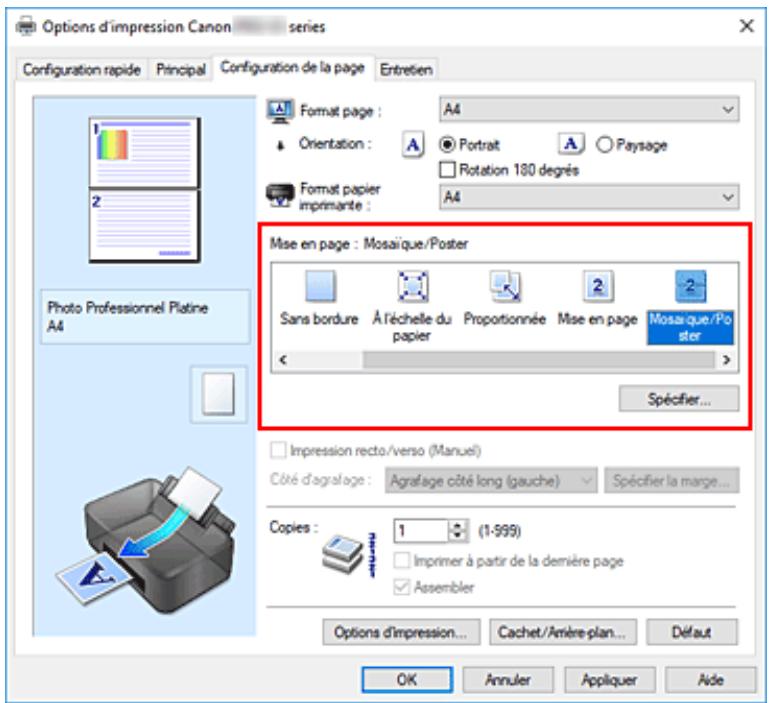Click the layout list left scroll arrow

[x=283, y=360]
